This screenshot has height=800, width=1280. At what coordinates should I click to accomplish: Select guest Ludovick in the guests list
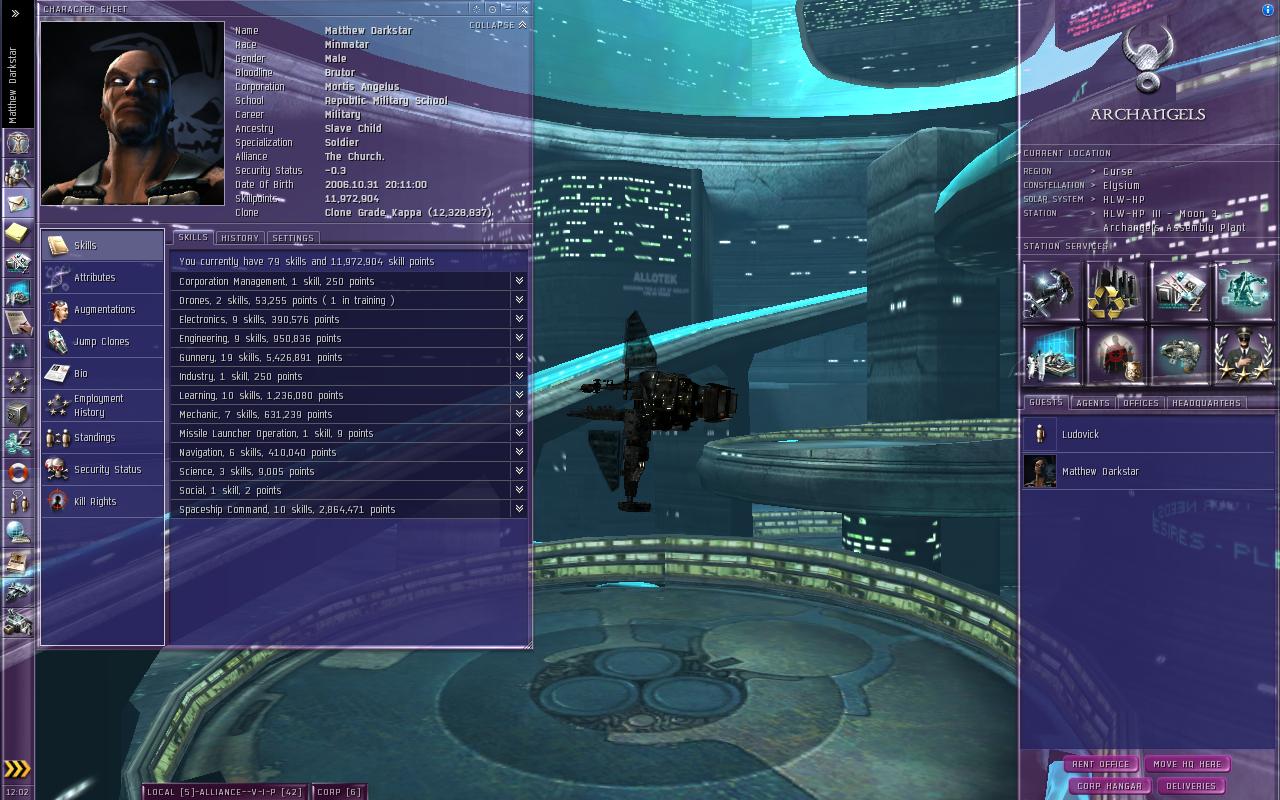[x=1148, y=434]
